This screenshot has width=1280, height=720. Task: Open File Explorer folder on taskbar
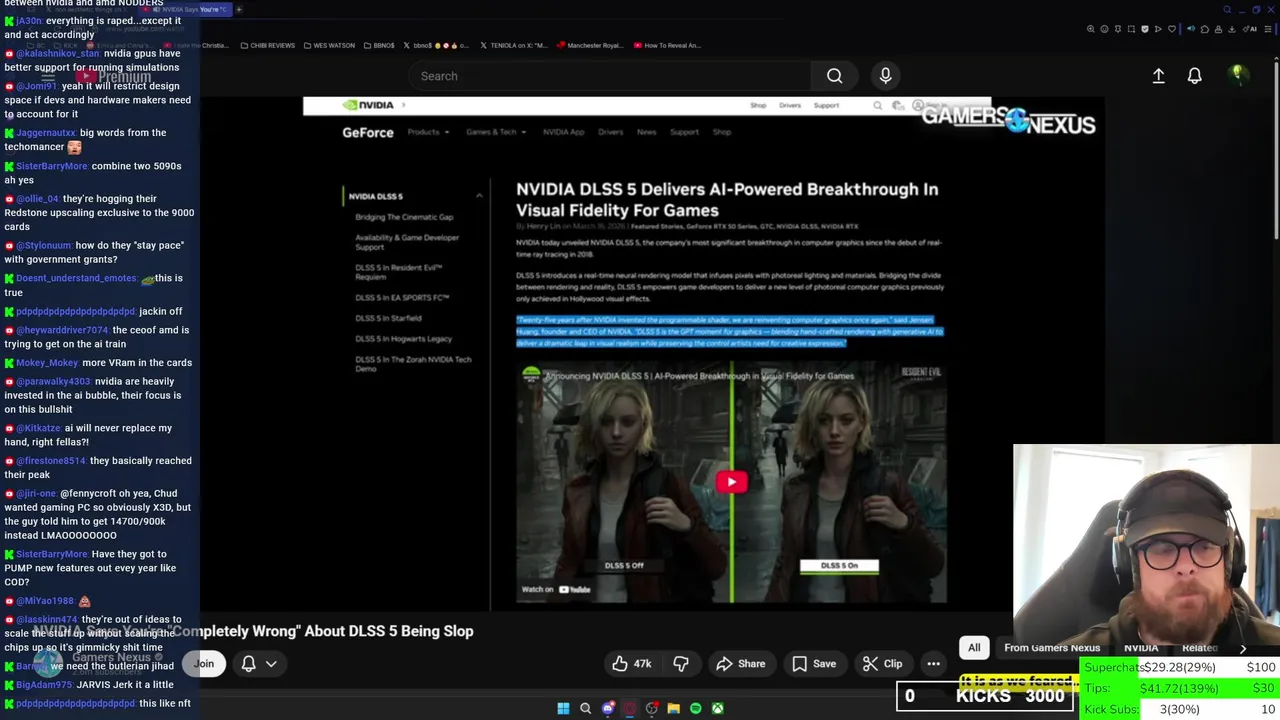click(x=674, y=708)
